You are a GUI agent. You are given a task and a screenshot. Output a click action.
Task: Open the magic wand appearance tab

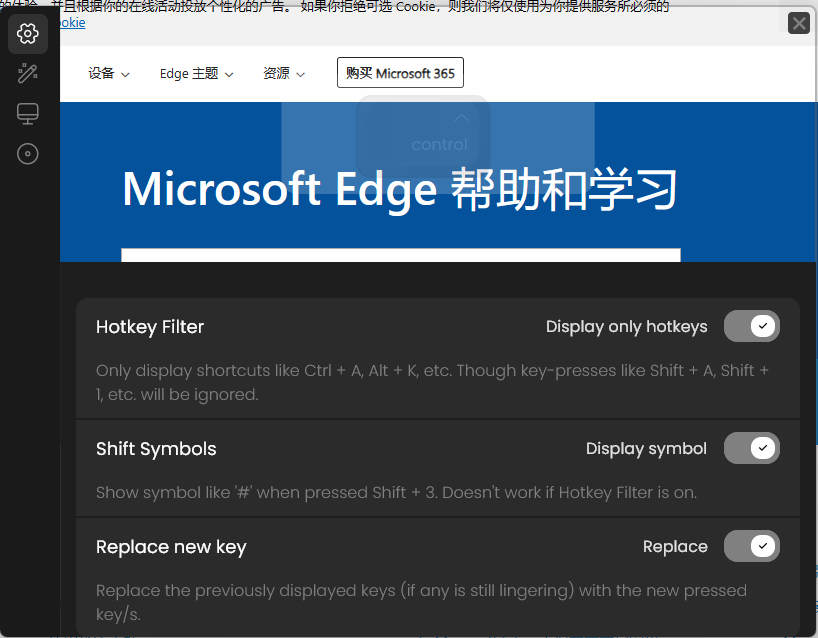coord(28,74)
